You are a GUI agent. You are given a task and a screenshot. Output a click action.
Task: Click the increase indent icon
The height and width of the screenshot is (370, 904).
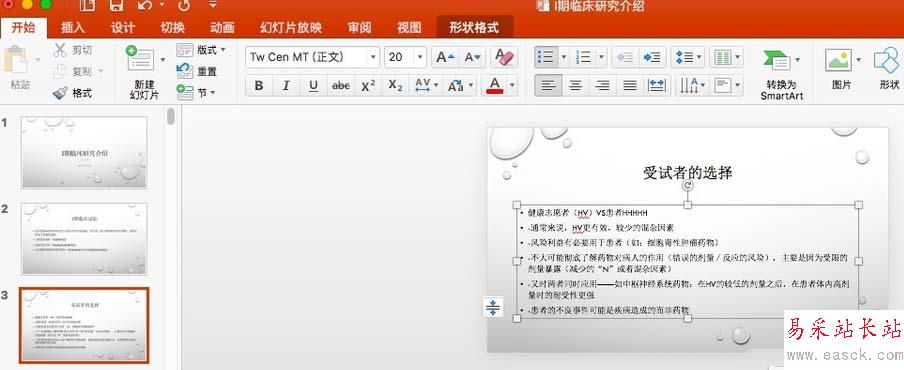(652, 56)
